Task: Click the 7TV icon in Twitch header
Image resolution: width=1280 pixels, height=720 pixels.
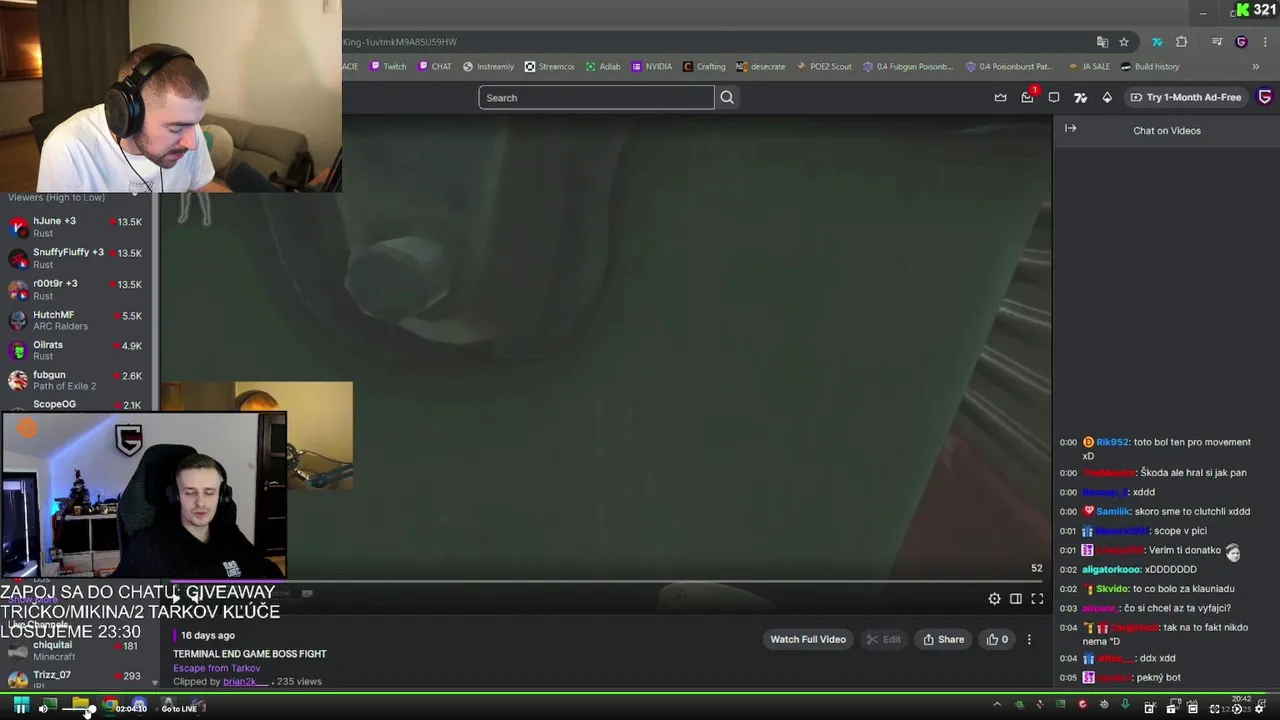Action: 1080,97
